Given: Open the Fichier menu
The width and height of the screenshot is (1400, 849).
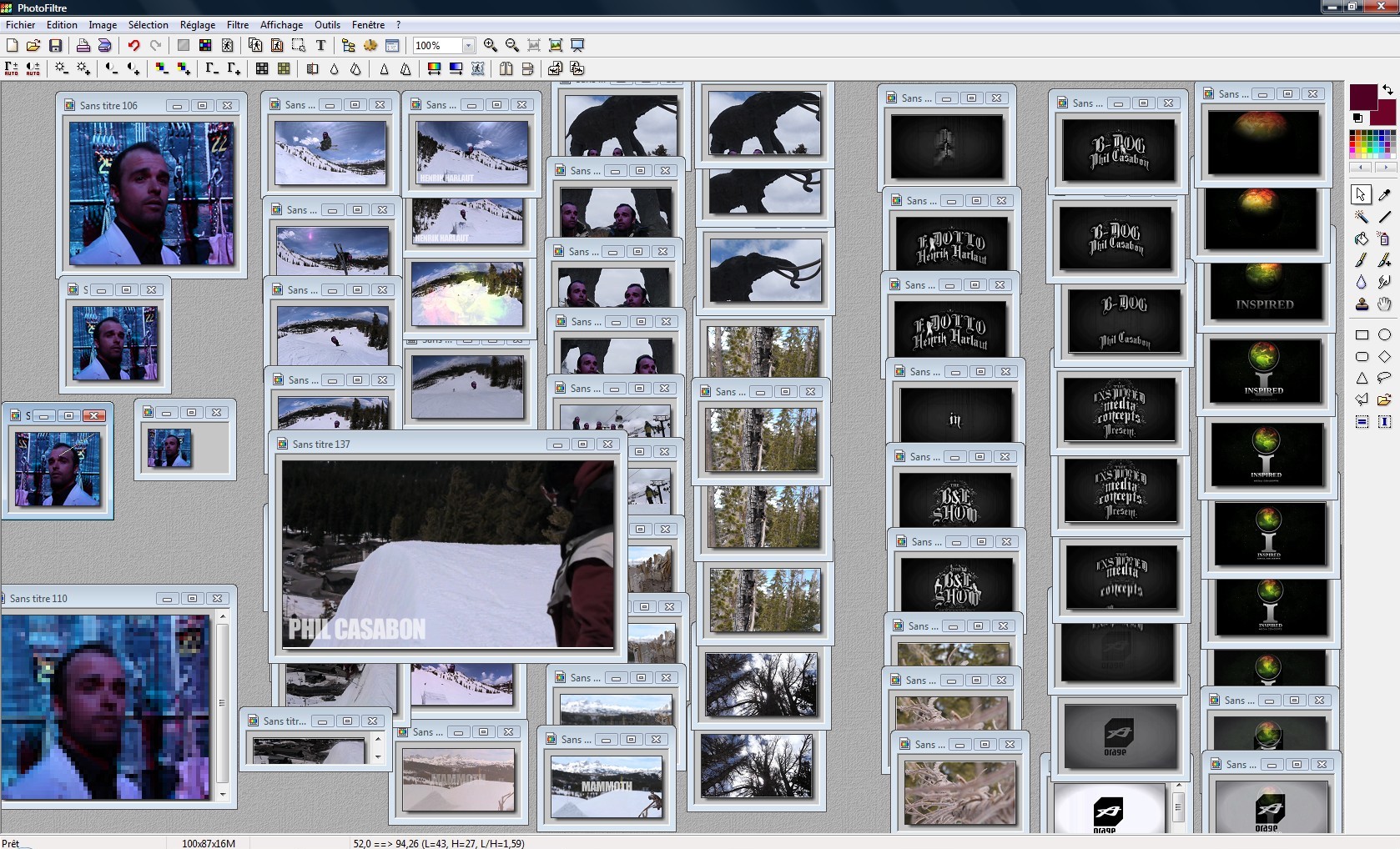Looking at the screenshot, I should [21, 25].
